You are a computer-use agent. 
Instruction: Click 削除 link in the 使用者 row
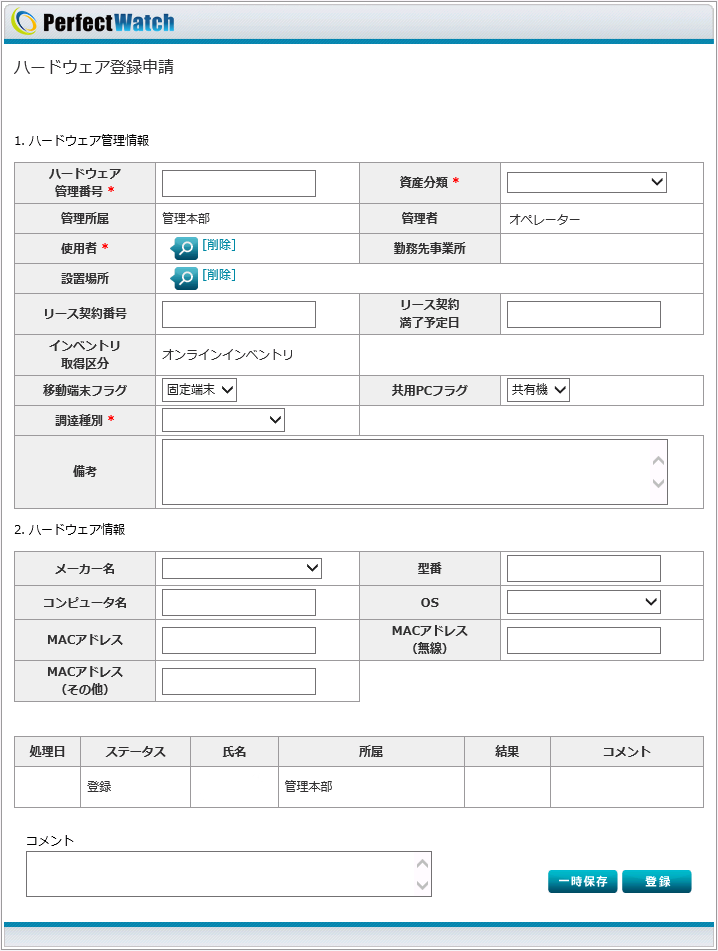pos(219,245)
